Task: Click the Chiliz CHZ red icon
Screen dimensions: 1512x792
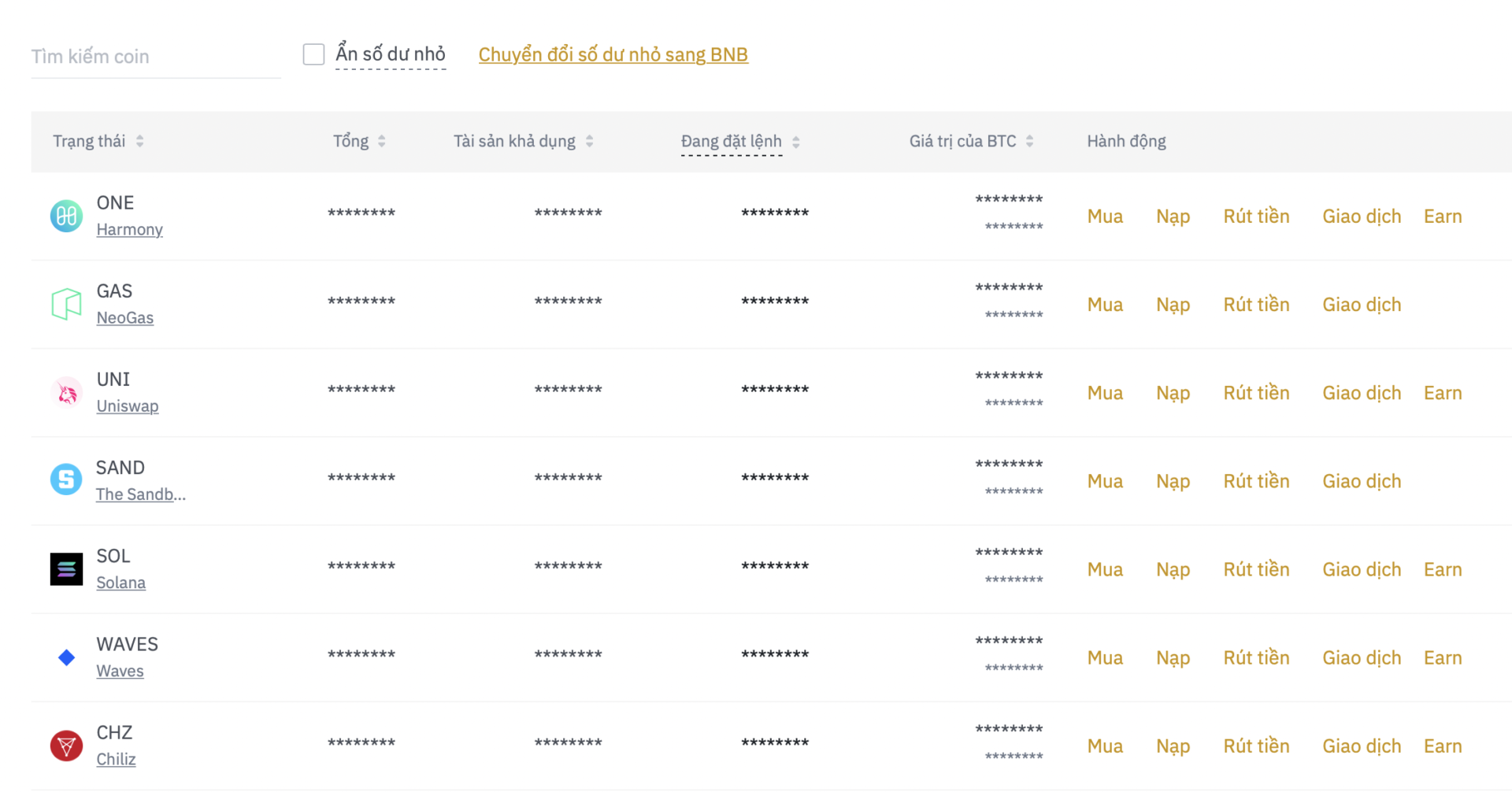Action: (x=66, y=745)
